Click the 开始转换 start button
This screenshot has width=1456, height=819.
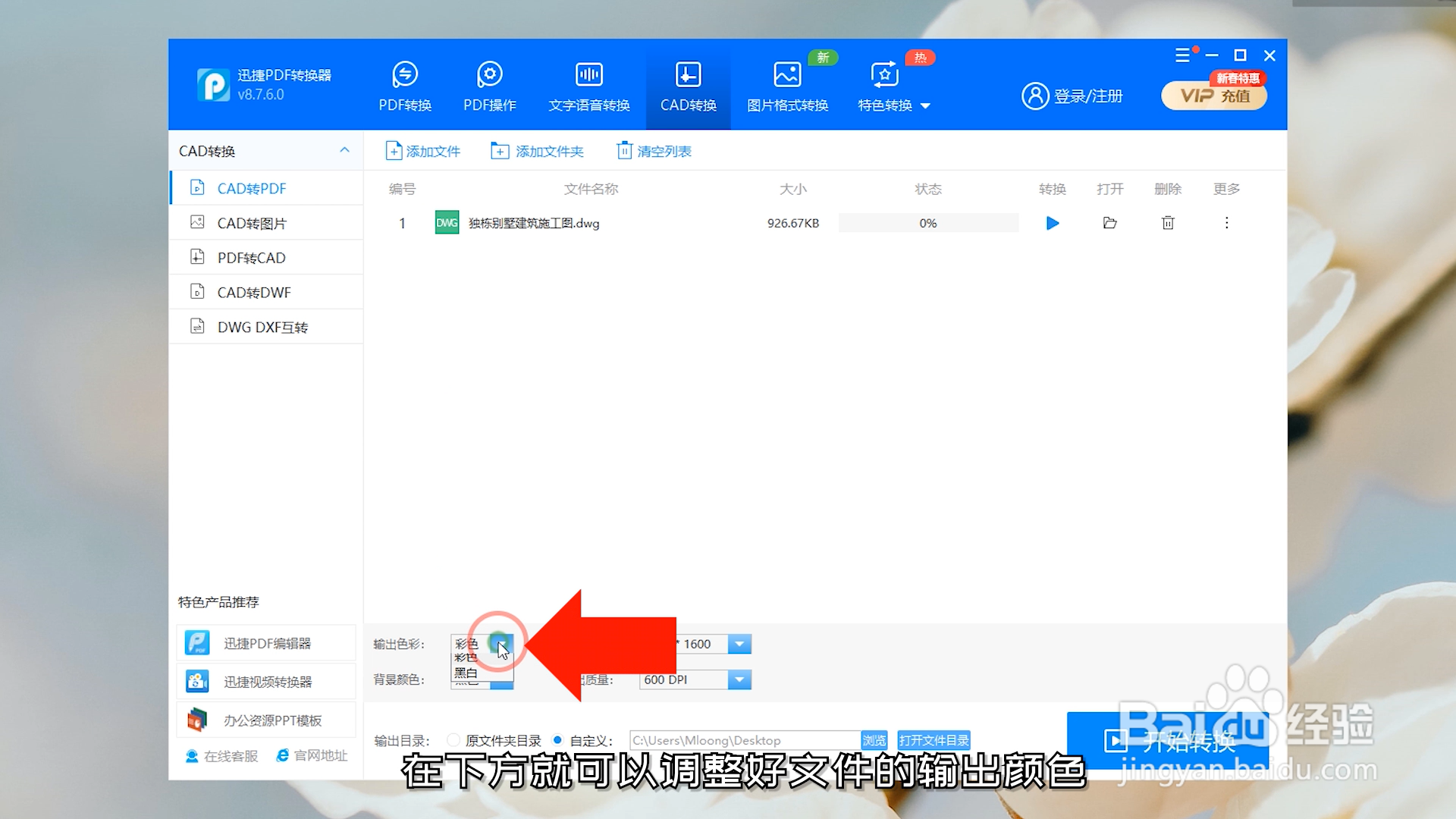1168,741
